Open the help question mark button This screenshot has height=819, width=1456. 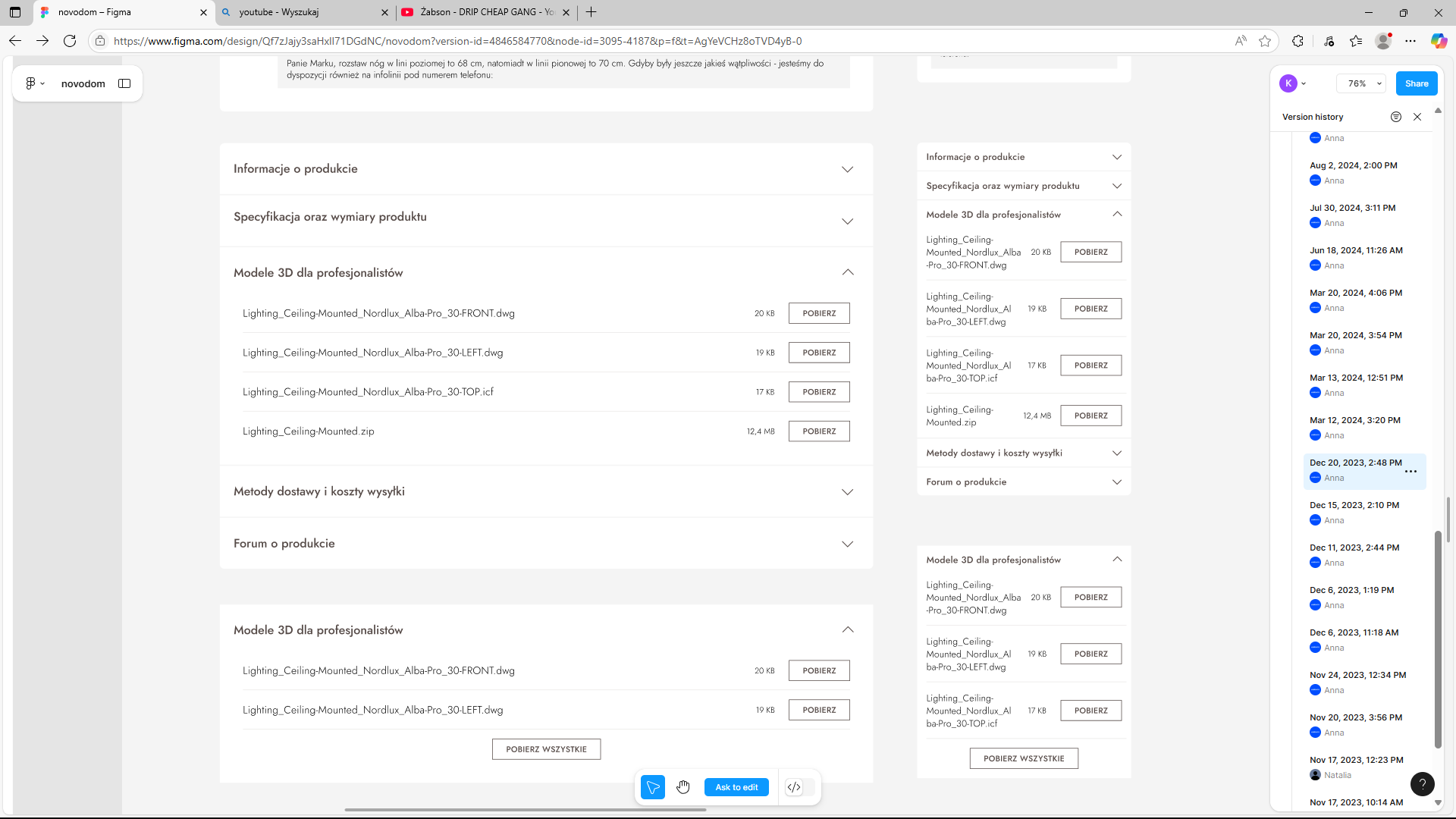(x=1422, y=784)
